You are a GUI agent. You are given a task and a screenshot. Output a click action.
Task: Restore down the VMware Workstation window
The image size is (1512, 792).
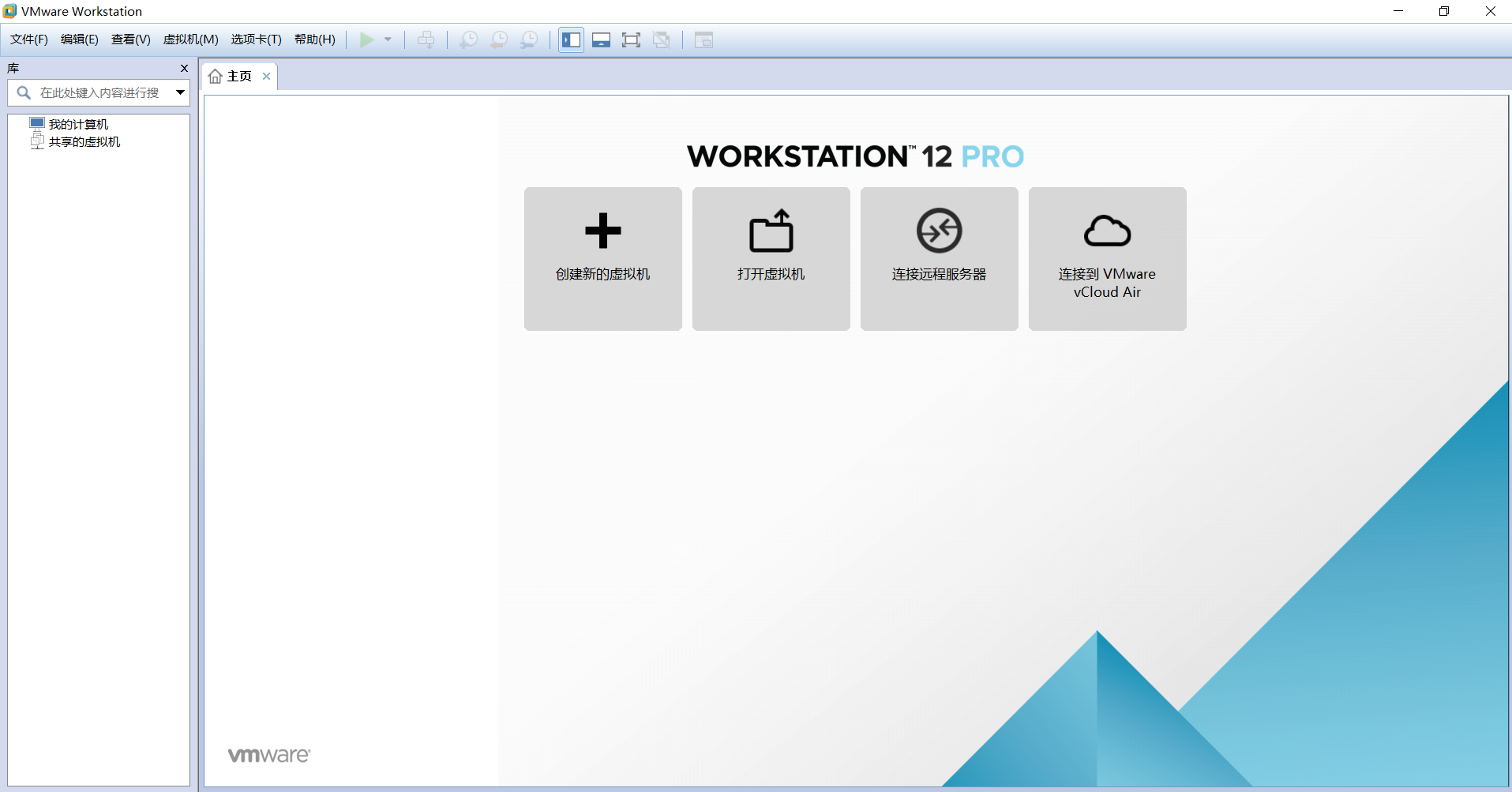coord(1444,11)
